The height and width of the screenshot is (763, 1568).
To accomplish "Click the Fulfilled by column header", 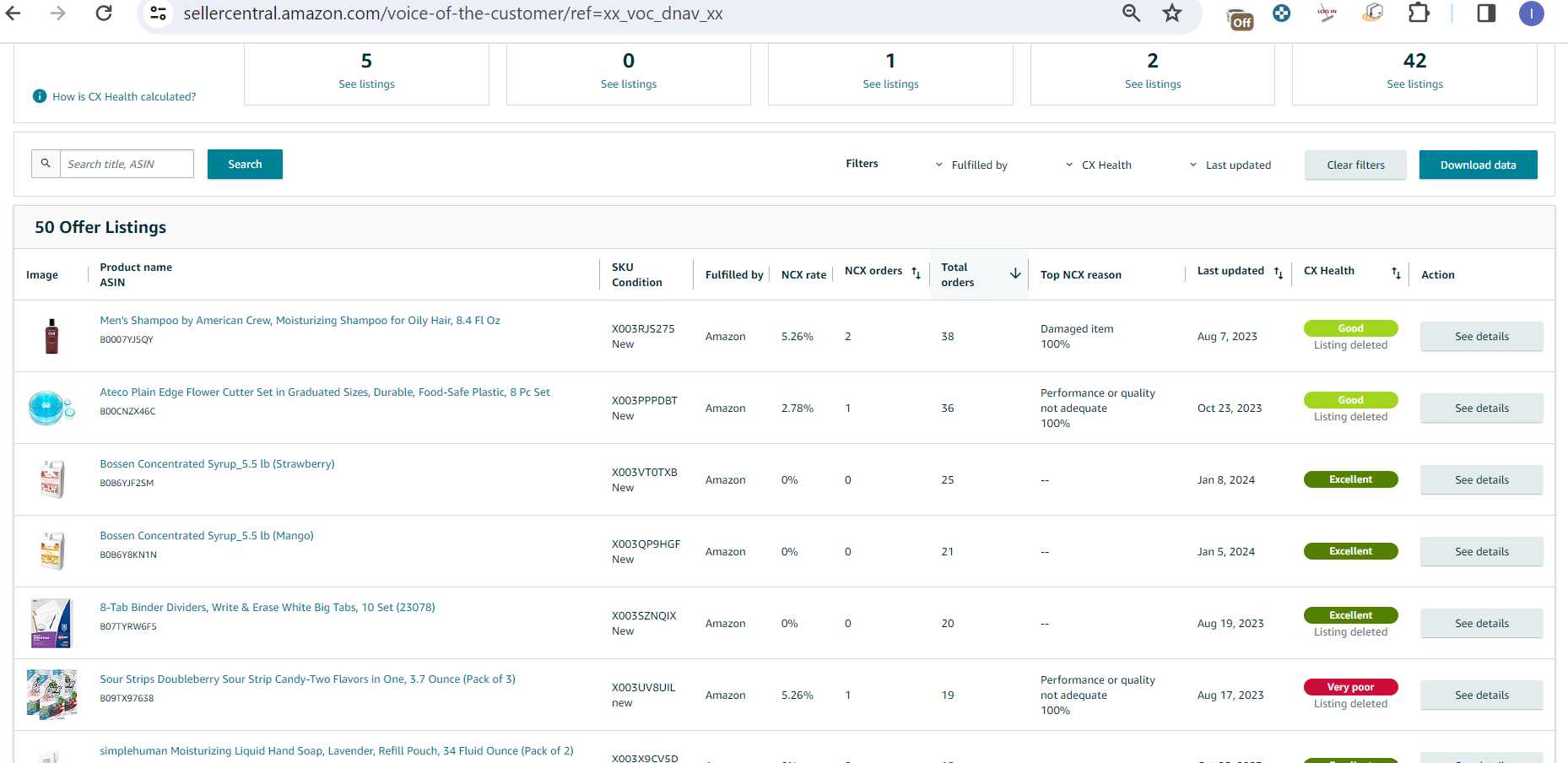I will pyautogui.click(x=734, y=274).
